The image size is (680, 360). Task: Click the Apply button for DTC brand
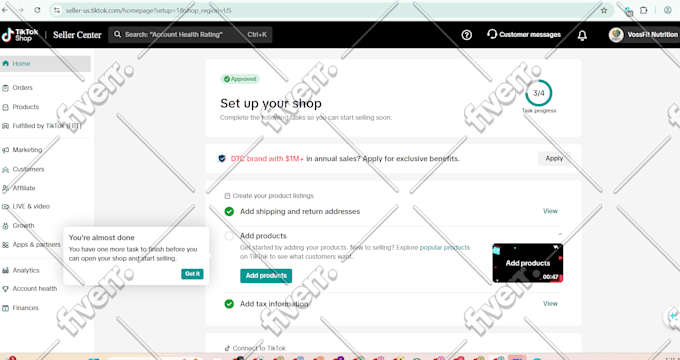[554, 158]
